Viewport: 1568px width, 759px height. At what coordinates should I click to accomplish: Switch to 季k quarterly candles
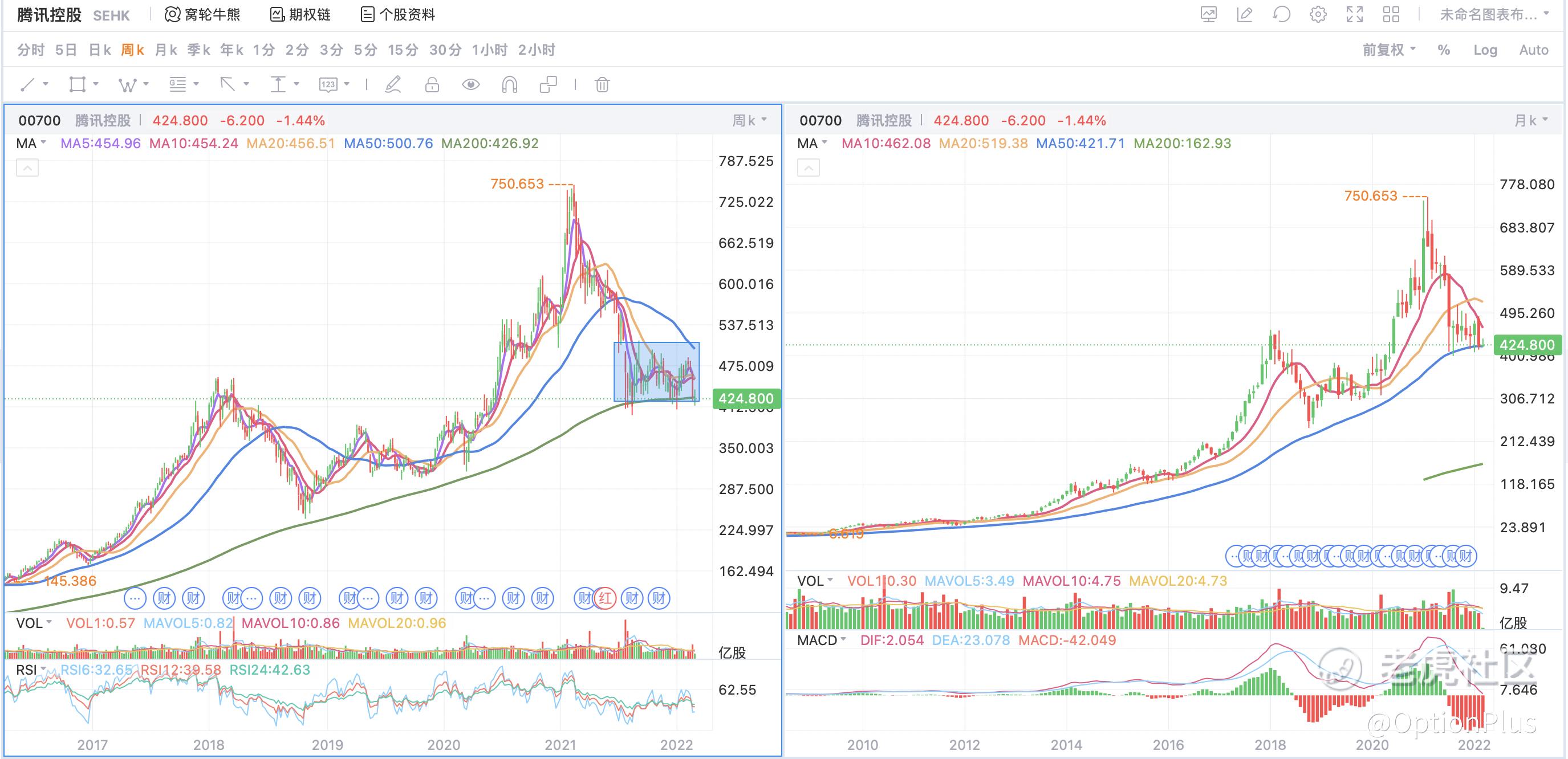click(198, 50)
